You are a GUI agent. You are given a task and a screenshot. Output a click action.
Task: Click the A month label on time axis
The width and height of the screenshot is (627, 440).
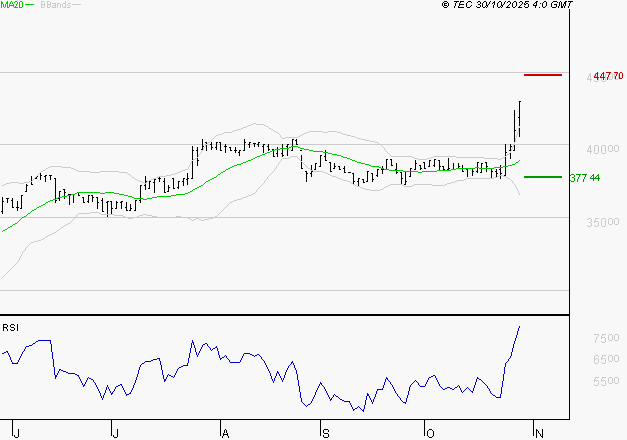click(226, 433)
